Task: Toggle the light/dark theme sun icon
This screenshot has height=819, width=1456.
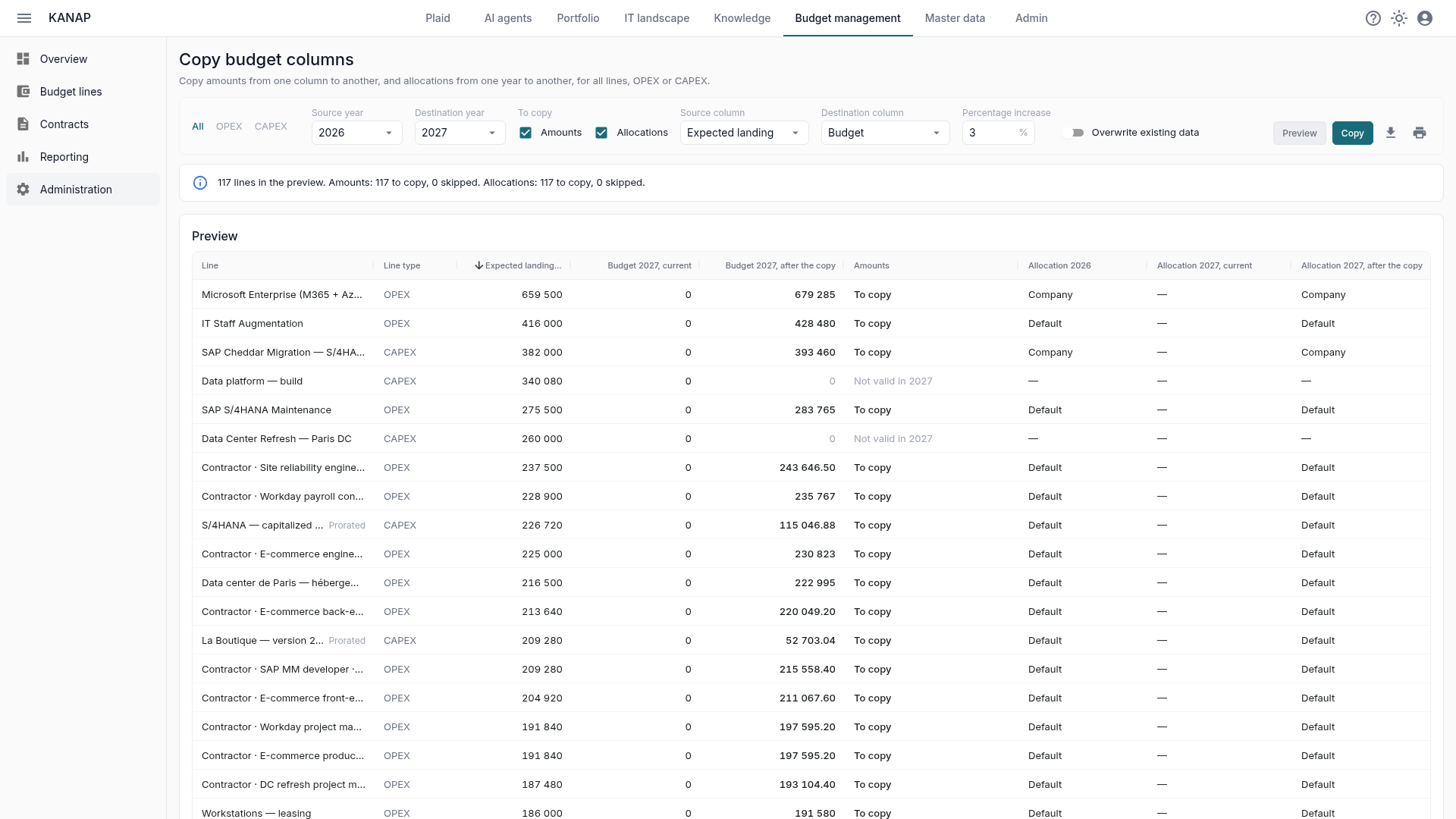Action: [x=1399, y=18]
